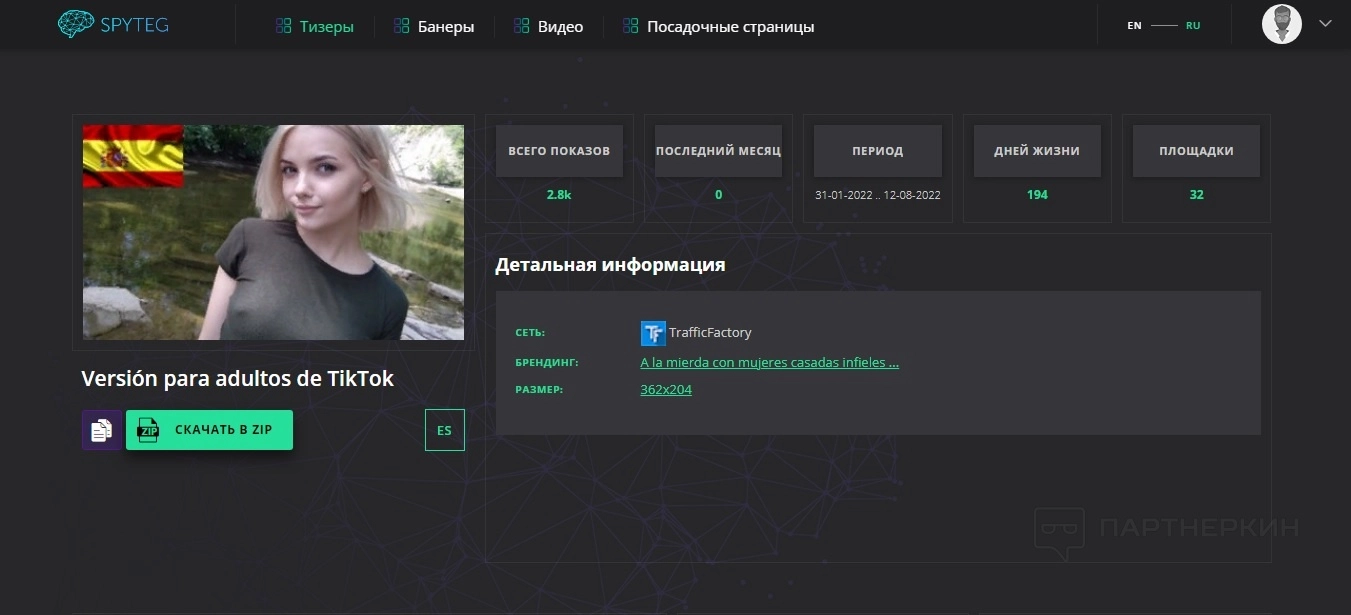
Task: Click the ПОСЛЕДНИЙ МЕСЯЦ stat tile
Action: (x=718, y=151)
